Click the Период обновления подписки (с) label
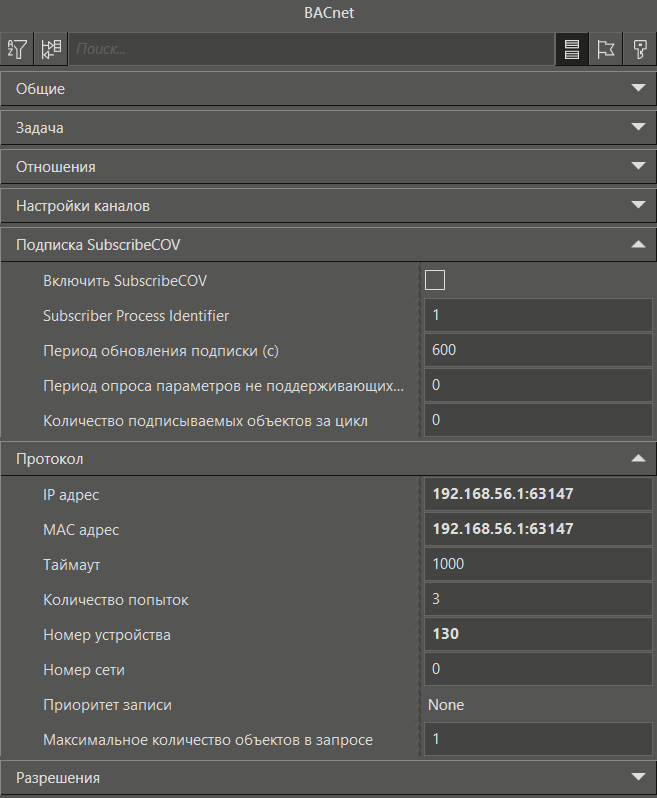This screenshot has height=798, width=657. coord(161,351)
